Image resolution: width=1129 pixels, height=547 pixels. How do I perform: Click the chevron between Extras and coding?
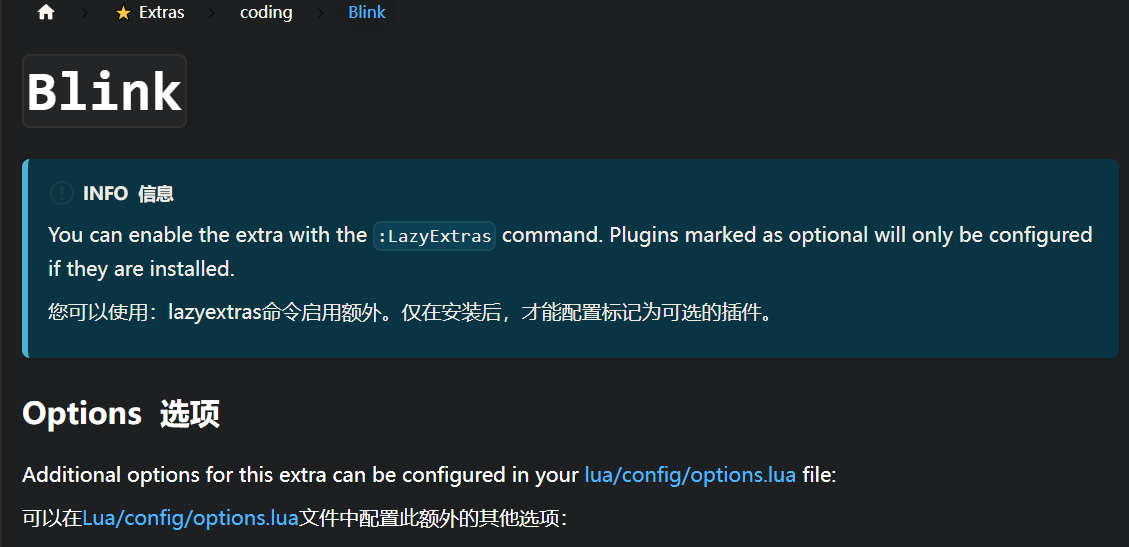pyautogui.click(x=212, y=13)
